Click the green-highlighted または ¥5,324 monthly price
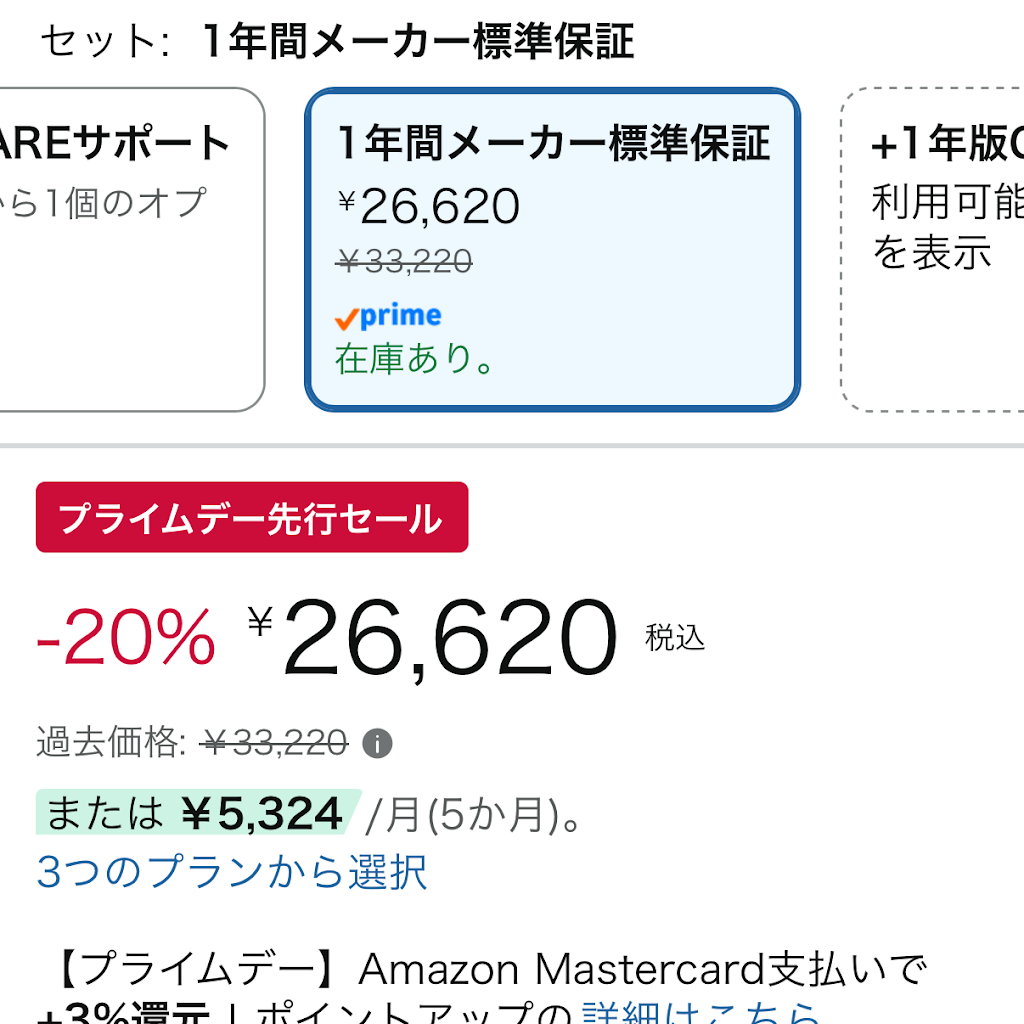 coord(195,813)
